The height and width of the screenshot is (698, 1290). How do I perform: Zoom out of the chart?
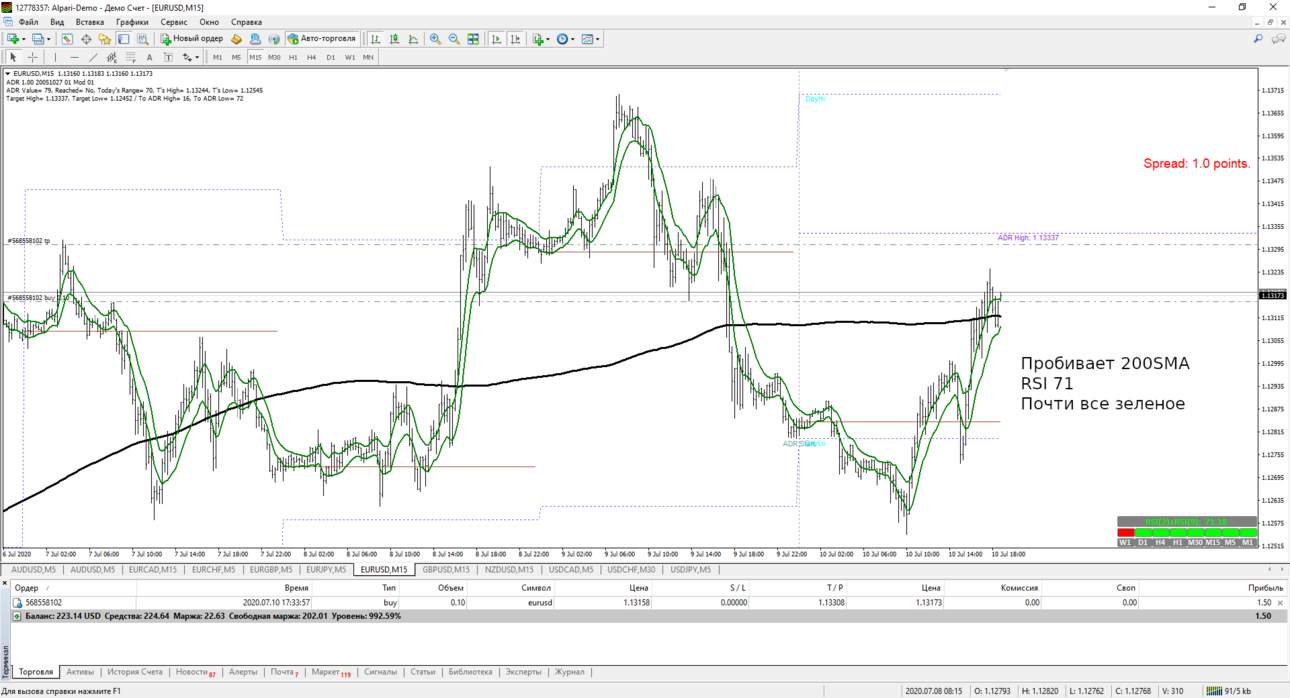454,39
